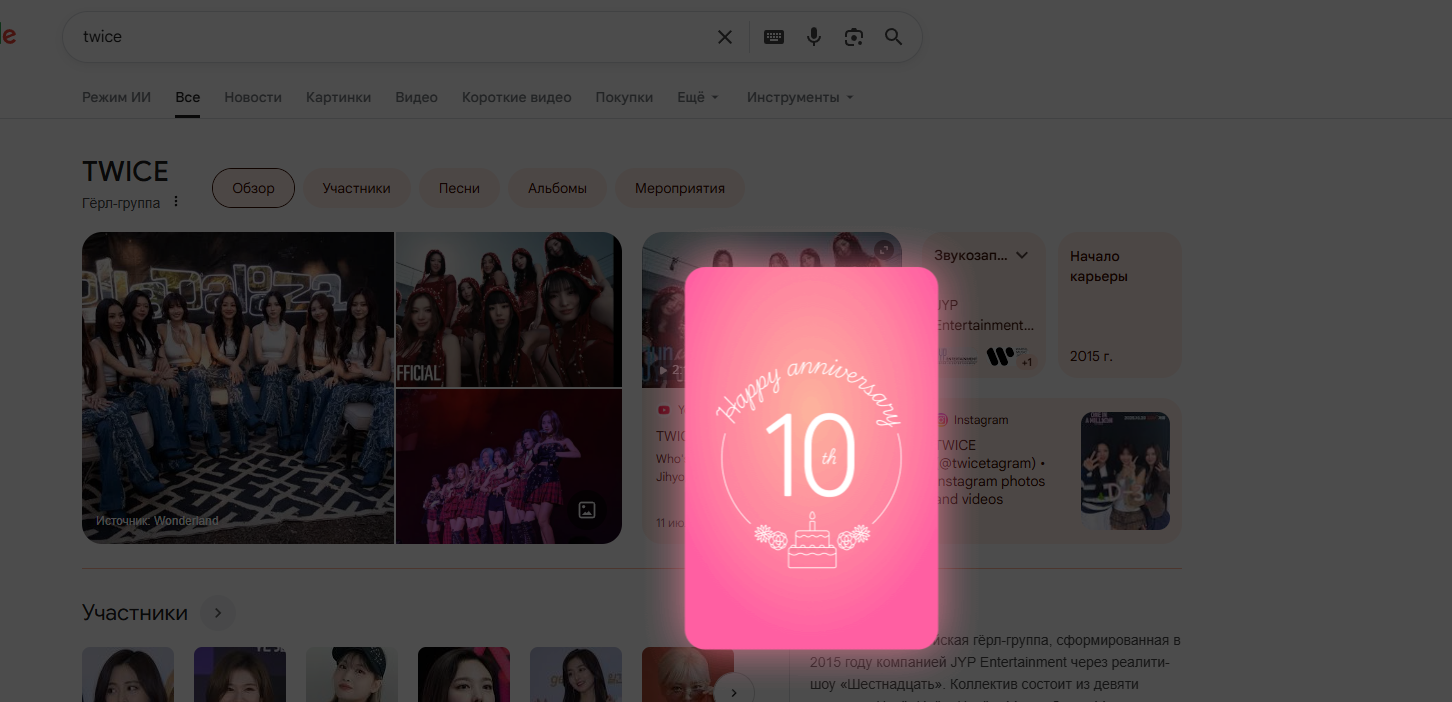Viewport: 1452px width, 702px height.
Task: Open the Покупки tab
Action: [x=624, y=97]
